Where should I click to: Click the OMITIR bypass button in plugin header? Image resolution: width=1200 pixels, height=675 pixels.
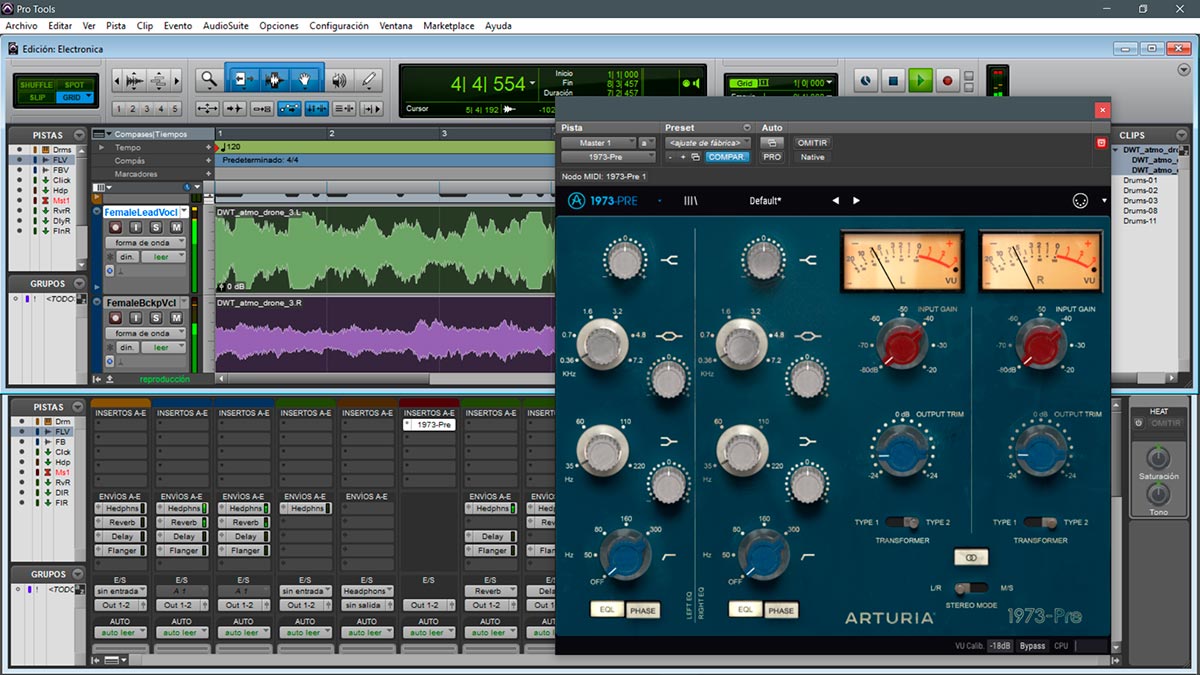[x=812, y=143]
